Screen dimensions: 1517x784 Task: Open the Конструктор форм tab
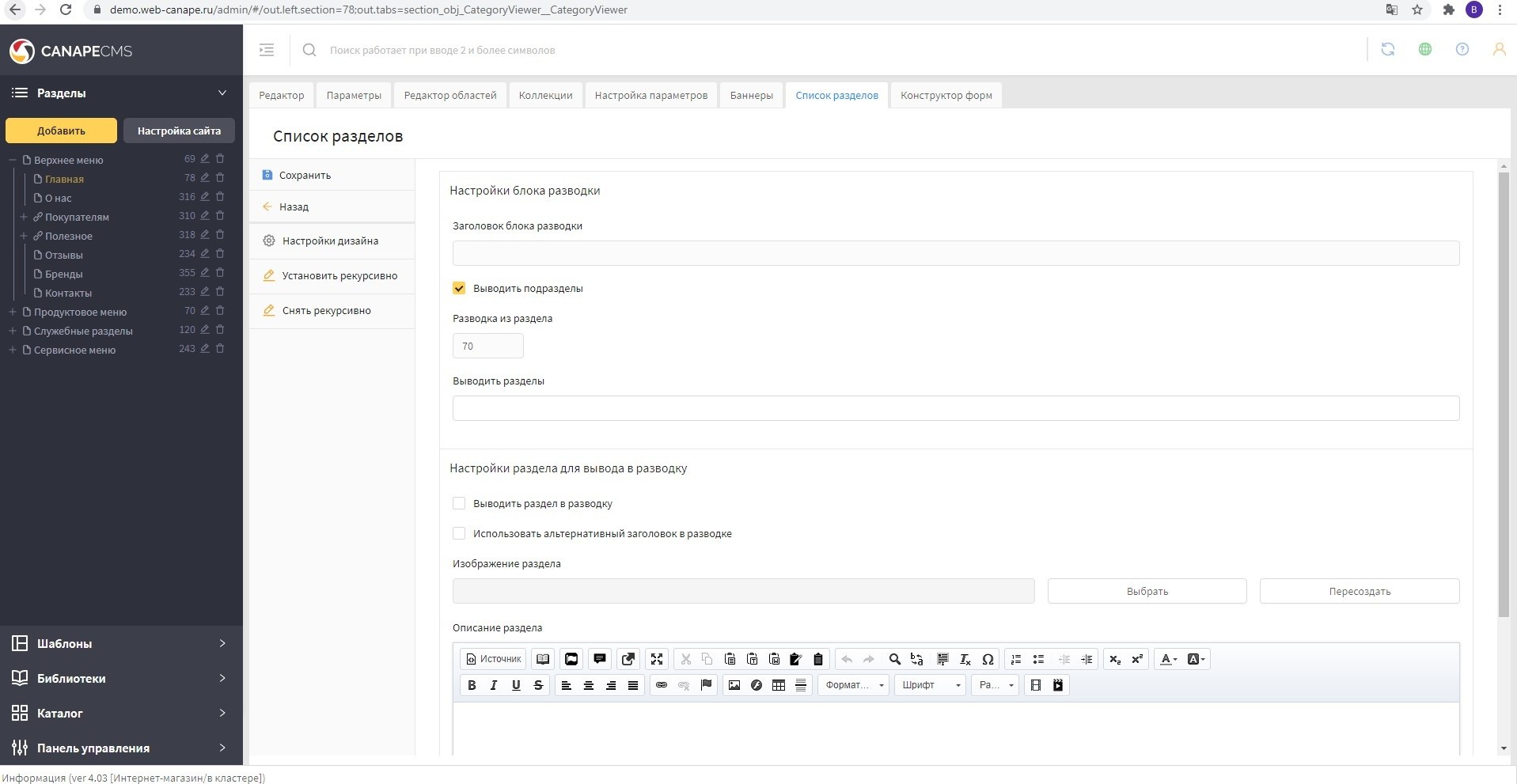946,95
